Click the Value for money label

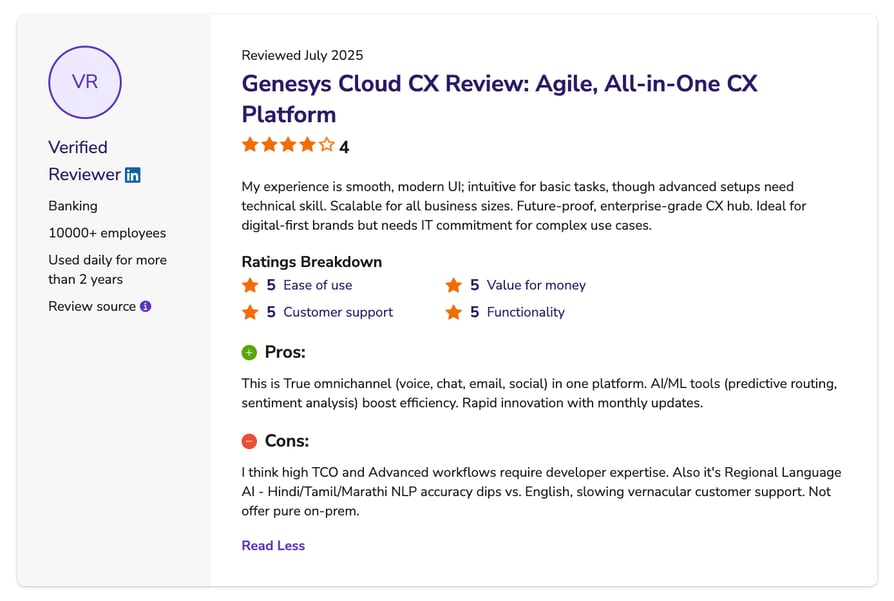coord(536,285)
